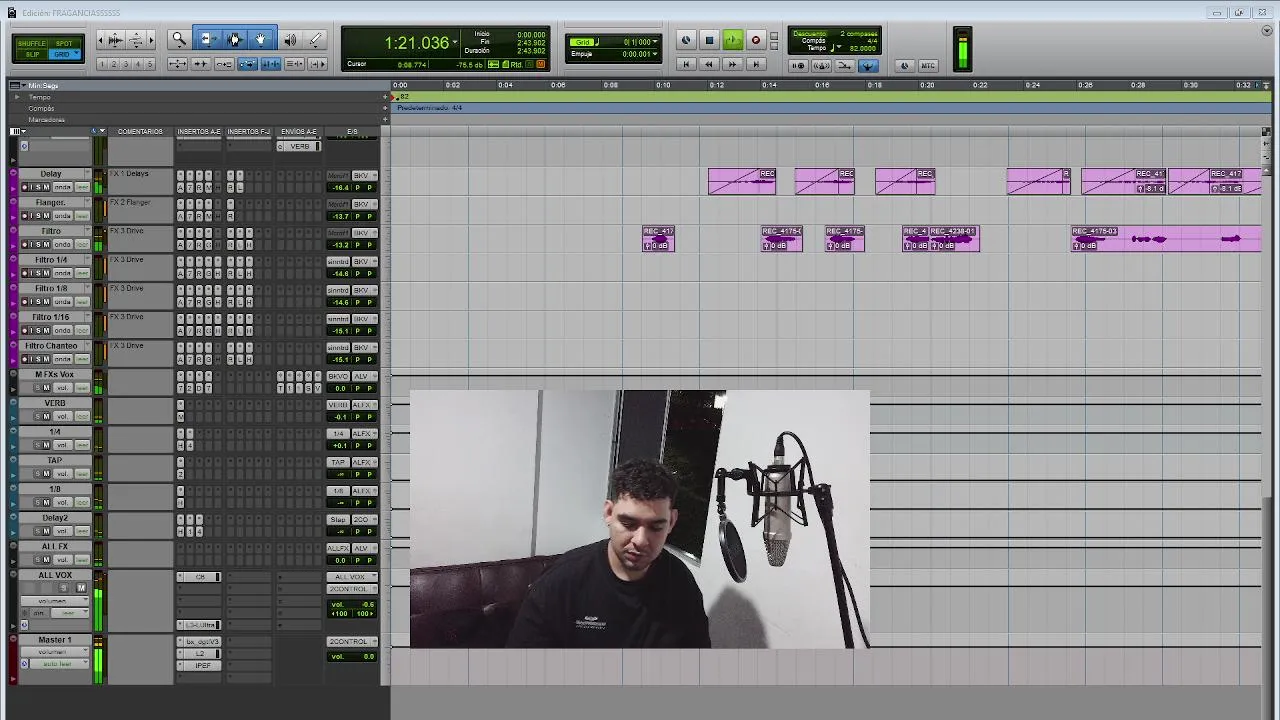The height and width of the screenshot is (720, 1280).
Task: Recall Zoom Preset 1
Action: (x=102, y=64)
